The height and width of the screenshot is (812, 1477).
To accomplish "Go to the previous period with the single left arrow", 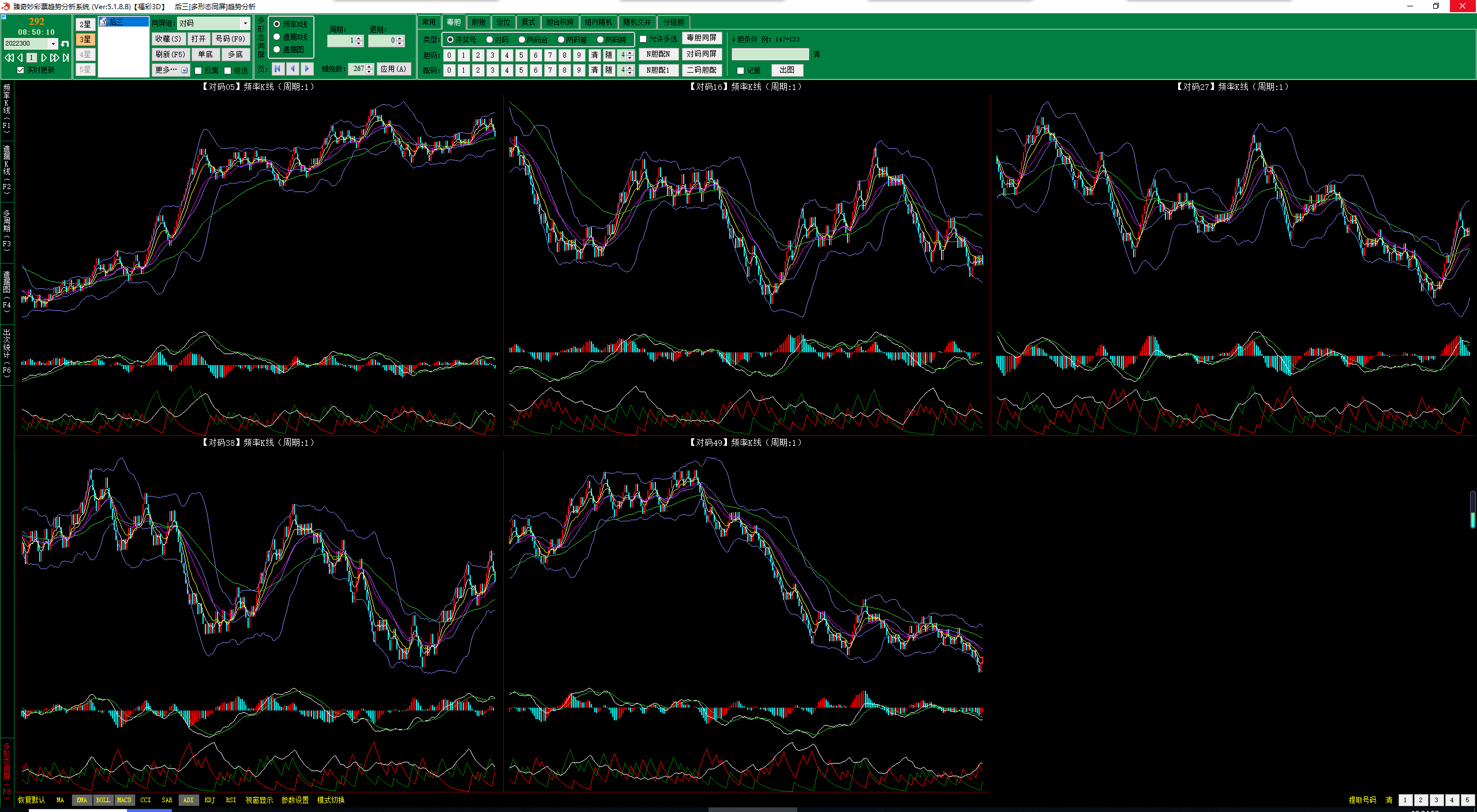I will click(20, 58).
